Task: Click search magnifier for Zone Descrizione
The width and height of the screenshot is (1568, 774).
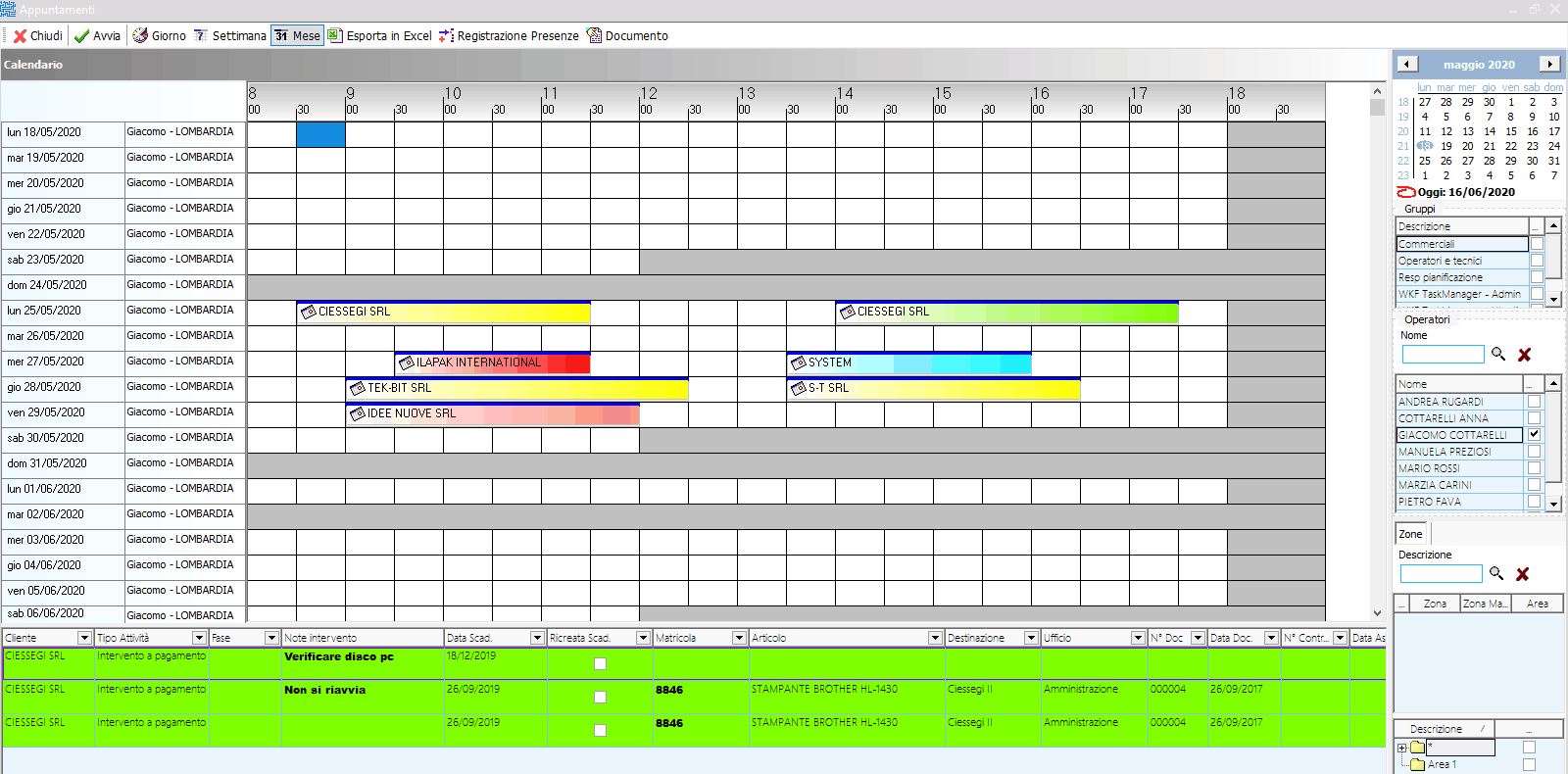Action: [x=1496, y=573]
